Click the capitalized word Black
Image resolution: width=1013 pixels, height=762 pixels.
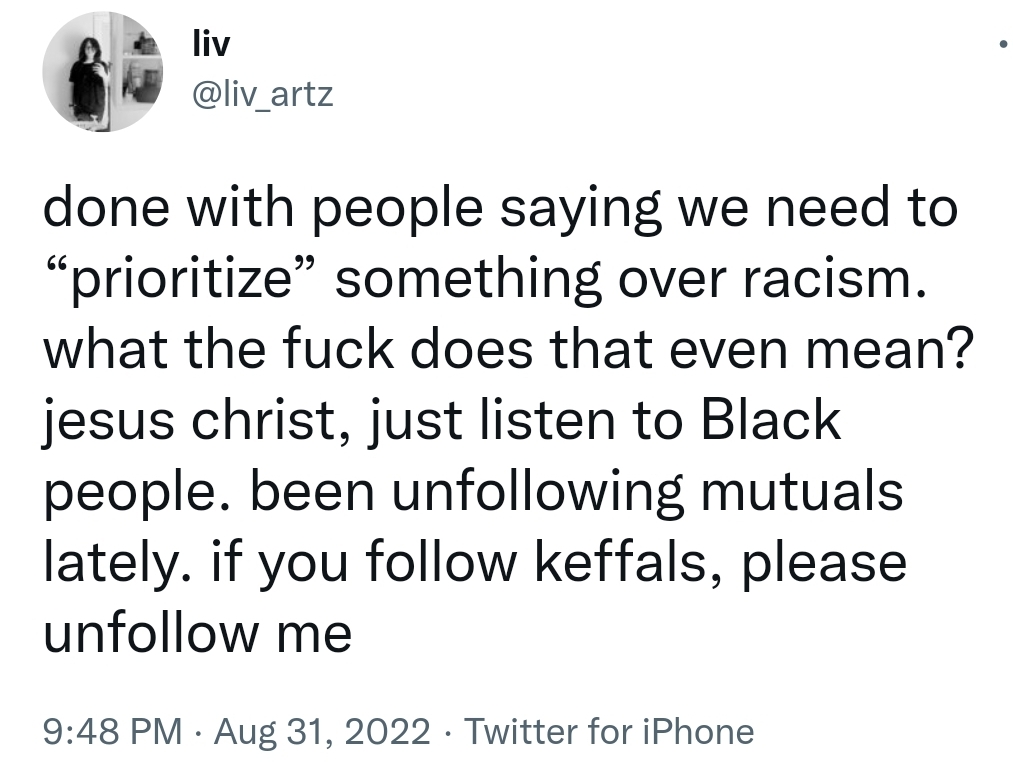(x=771, y=420)
